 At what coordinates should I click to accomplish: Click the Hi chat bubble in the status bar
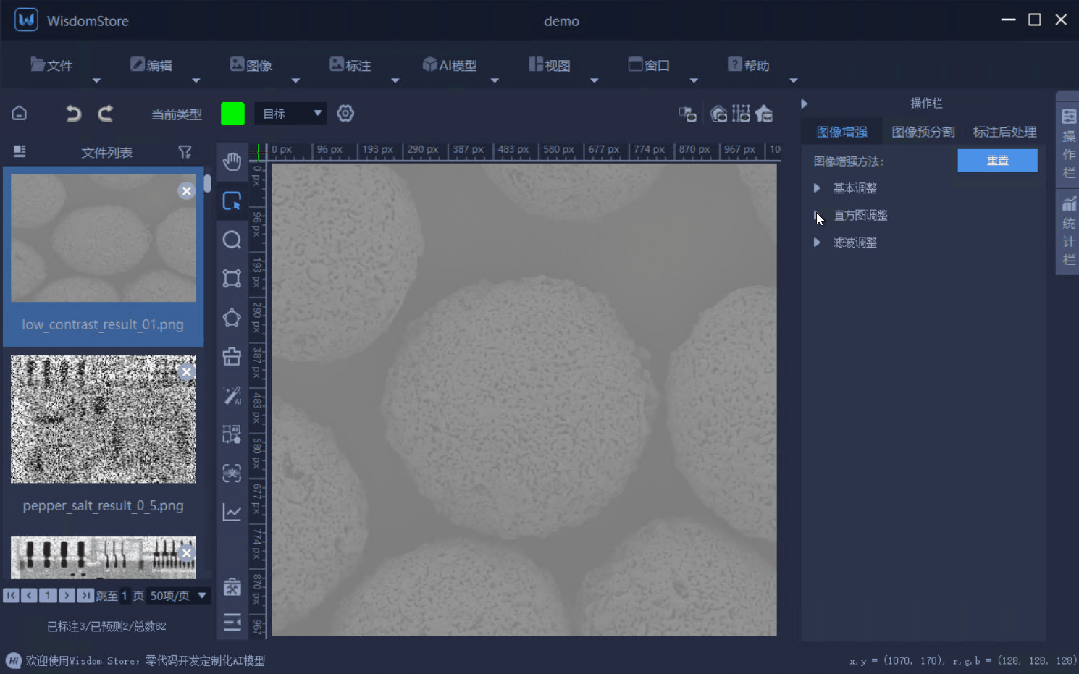tap(14, 660)
